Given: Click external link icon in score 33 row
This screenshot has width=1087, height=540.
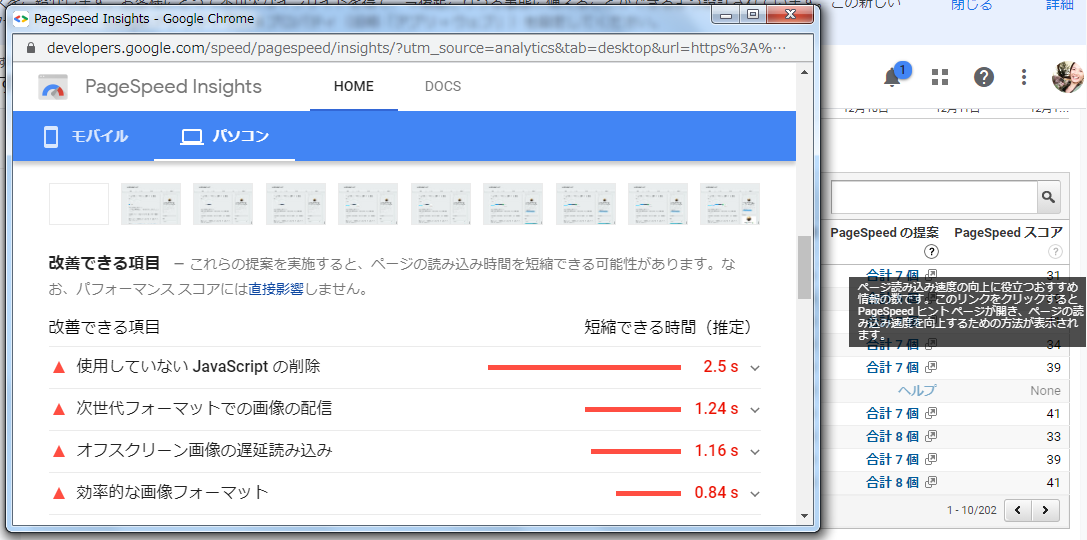Looking at the screenshot, I should coord(931,436).
